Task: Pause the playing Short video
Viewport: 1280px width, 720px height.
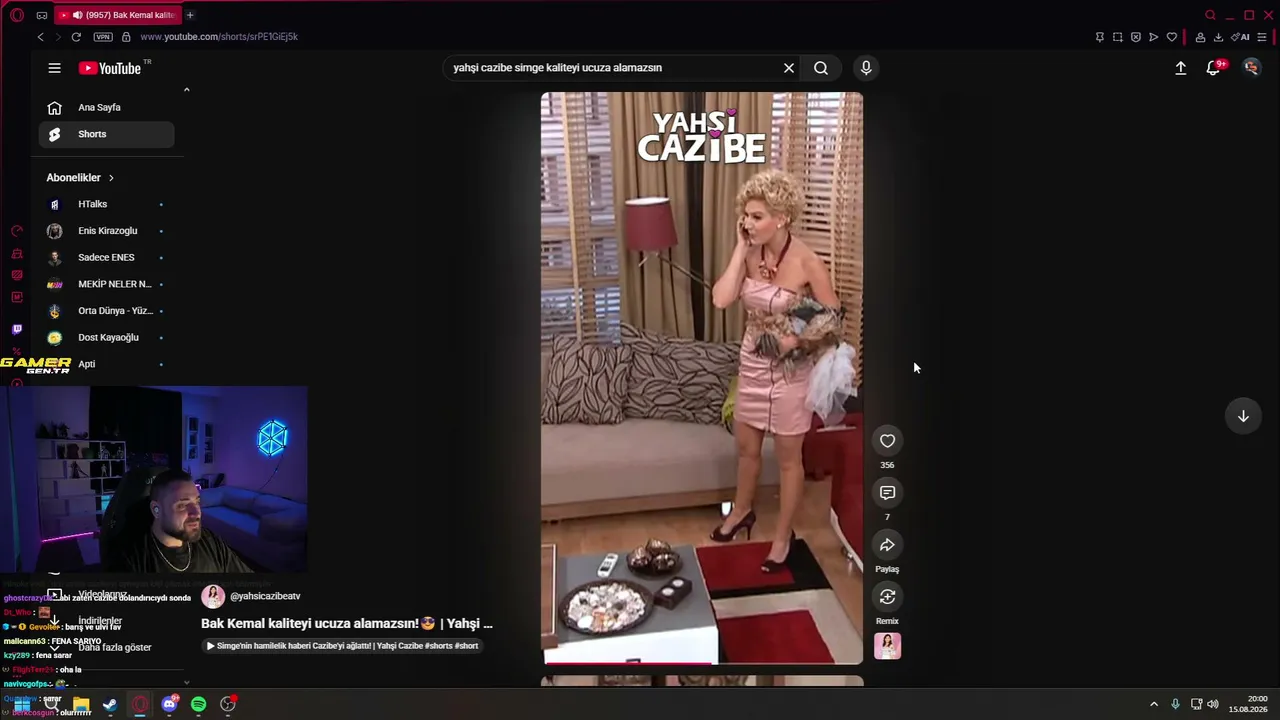Action: pyautogui.click(x=702, y=378)
